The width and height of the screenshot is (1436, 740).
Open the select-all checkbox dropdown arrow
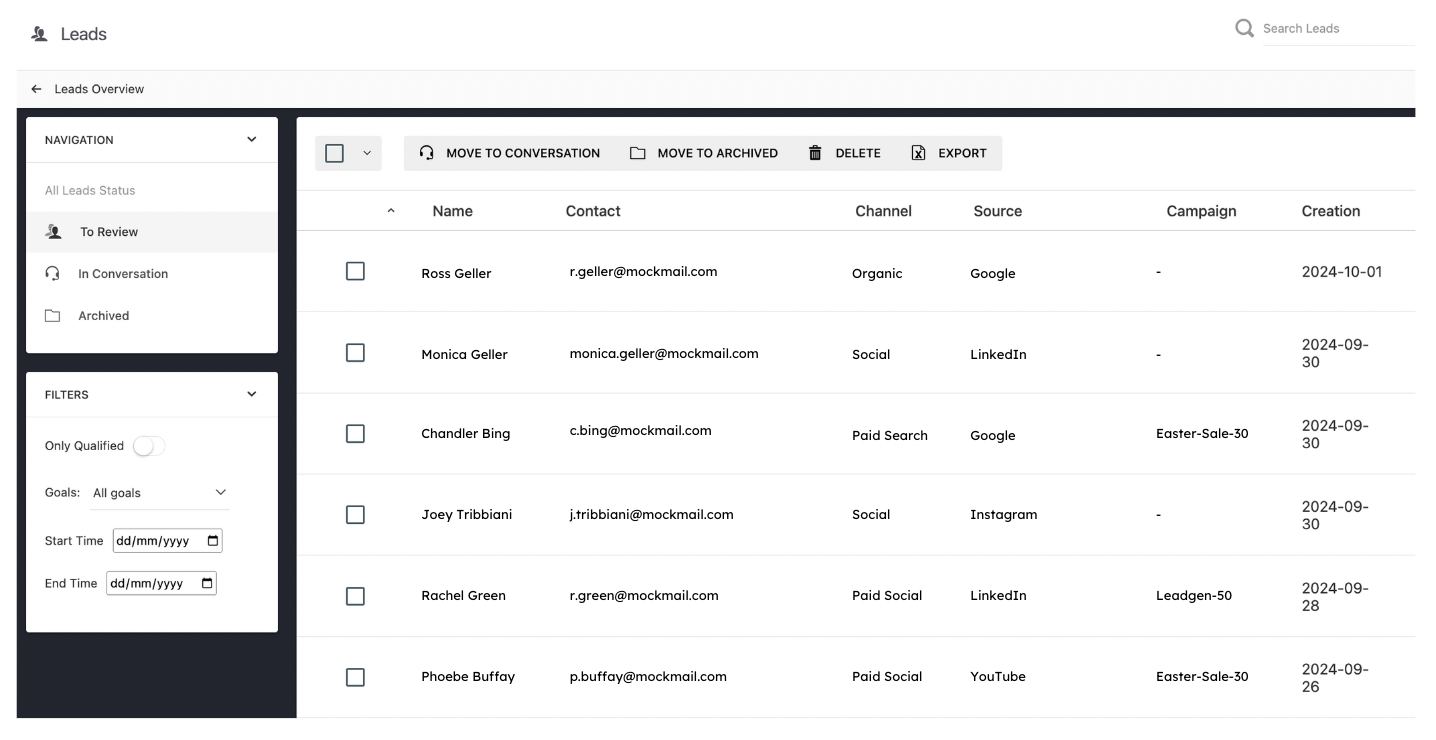(x=366, y=153)
